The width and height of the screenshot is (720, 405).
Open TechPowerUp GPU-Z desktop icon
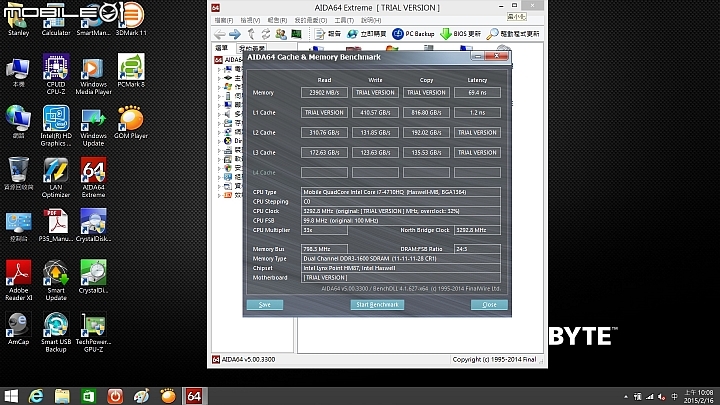(93, 332)
